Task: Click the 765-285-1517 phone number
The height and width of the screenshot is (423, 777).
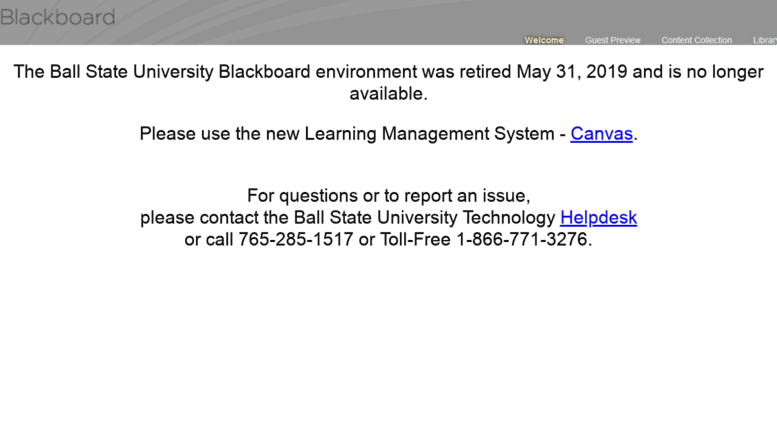Action: pyautogui.click(x=296, y=240)
